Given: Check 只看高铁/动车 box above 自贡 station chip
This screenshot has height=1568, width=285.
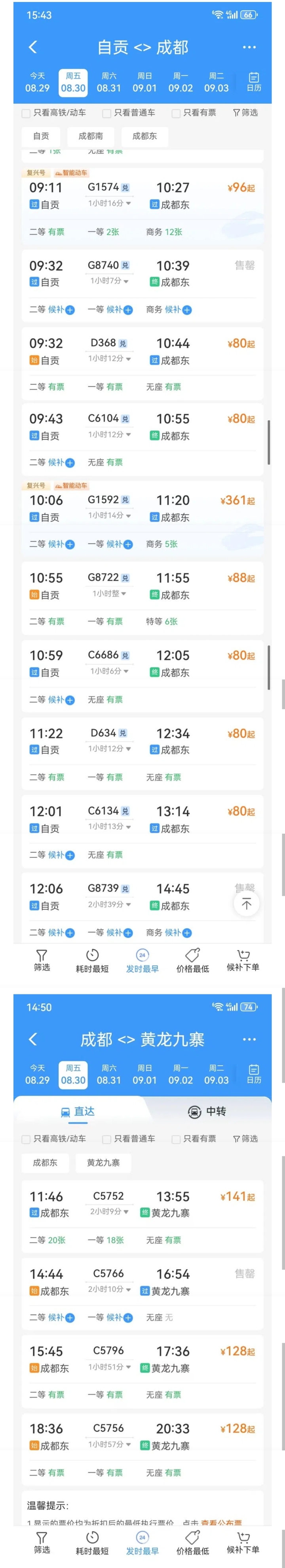Looking at the screenshot, I should coord(26,113).
